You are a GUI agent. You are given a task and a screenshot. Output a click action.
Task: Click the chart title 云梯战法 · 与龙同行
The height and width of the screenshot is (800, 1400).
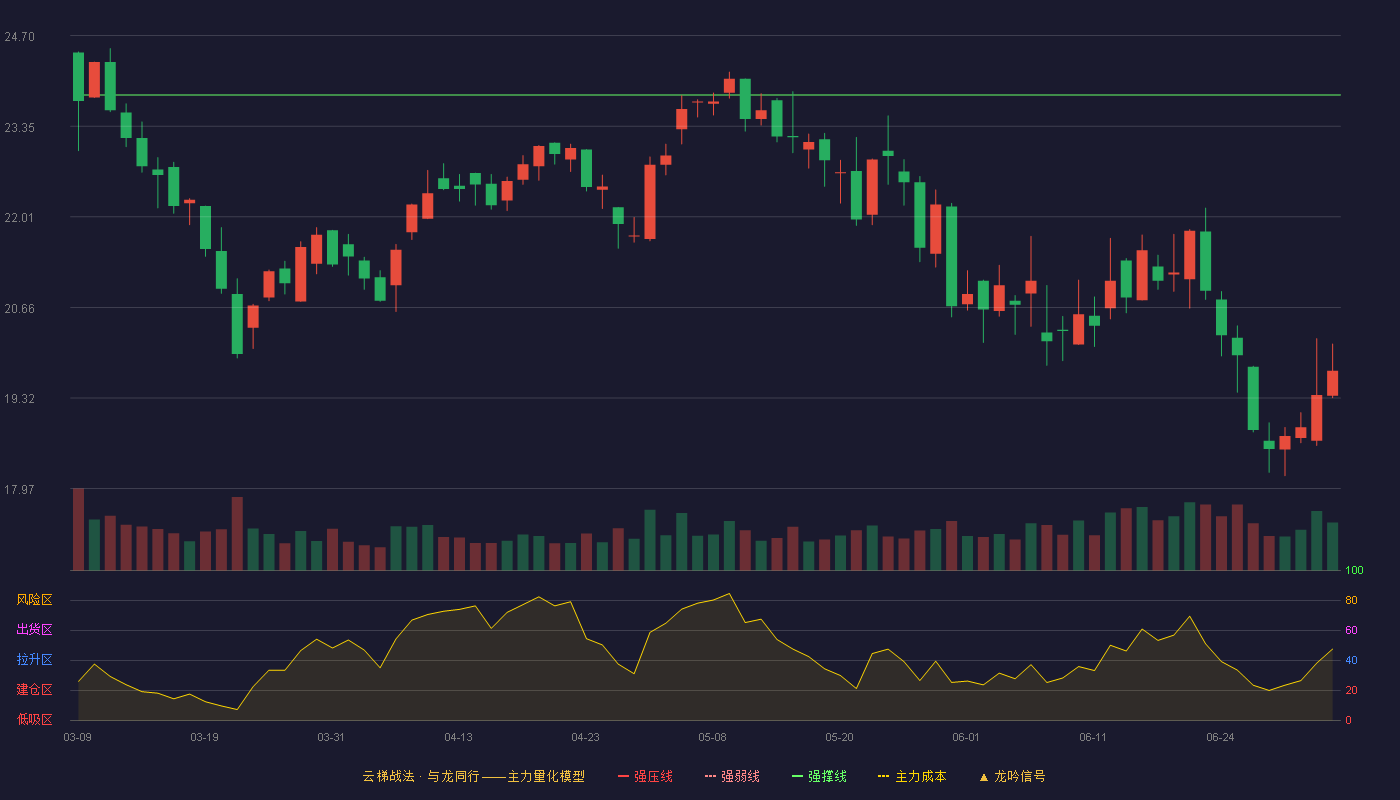pos(420,776)
